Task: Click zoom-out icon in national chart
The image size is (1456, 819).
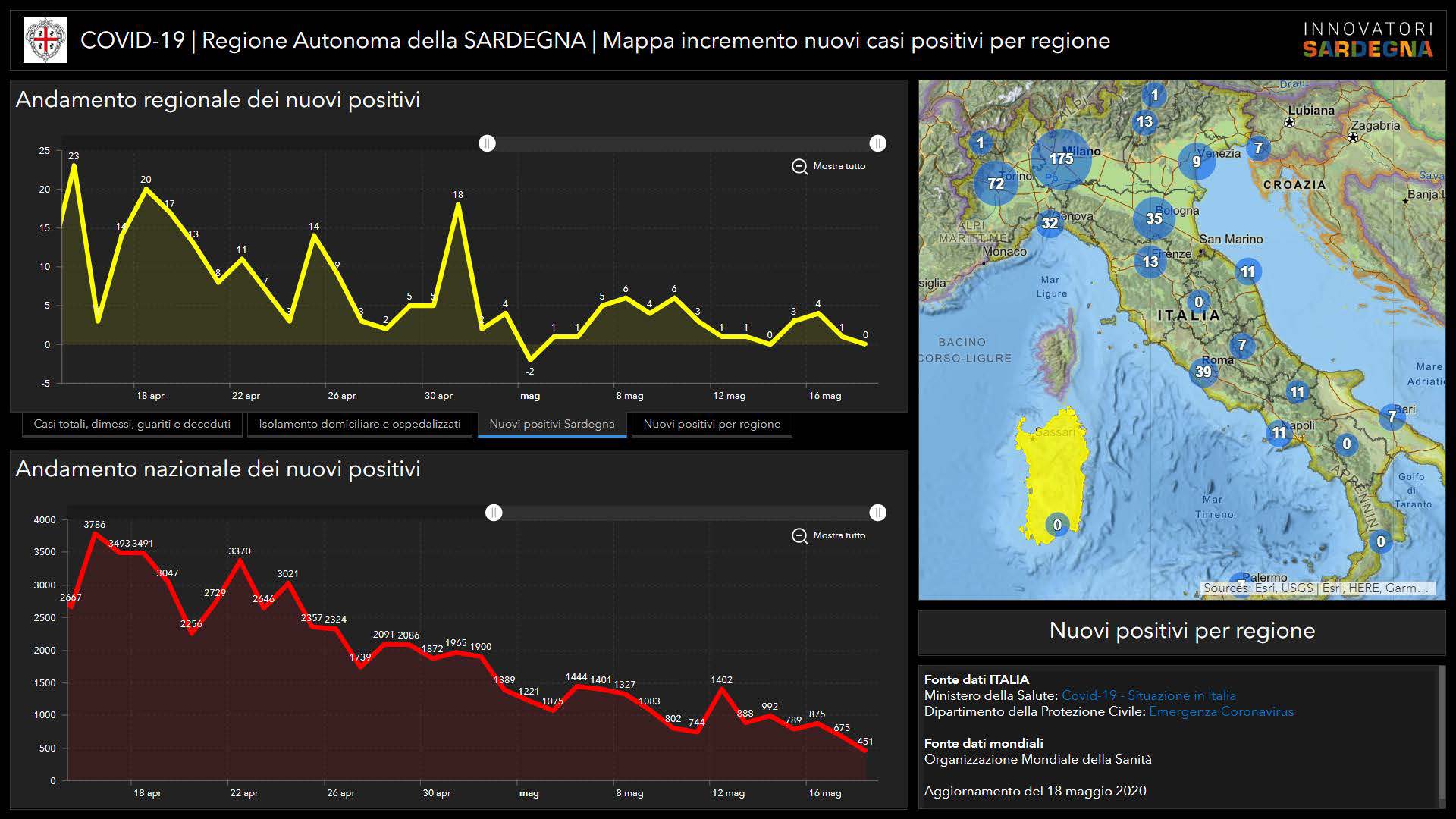Action: (x=799, y=535)
